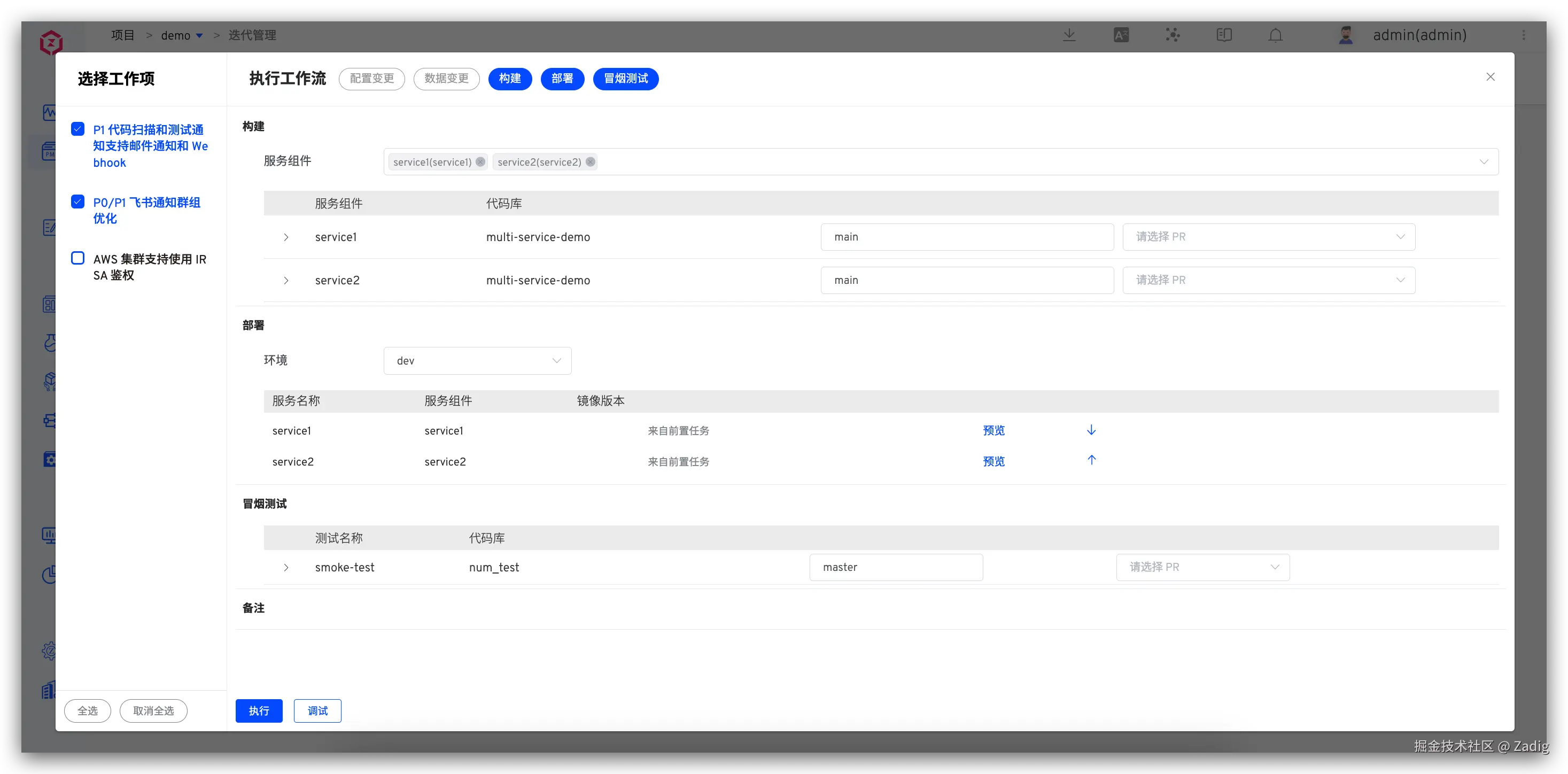Uncheck P1 代码扫描和测试通知 work item
Image resolution: width=1568 pixels, height=774 pixels.
click(78, 129)
